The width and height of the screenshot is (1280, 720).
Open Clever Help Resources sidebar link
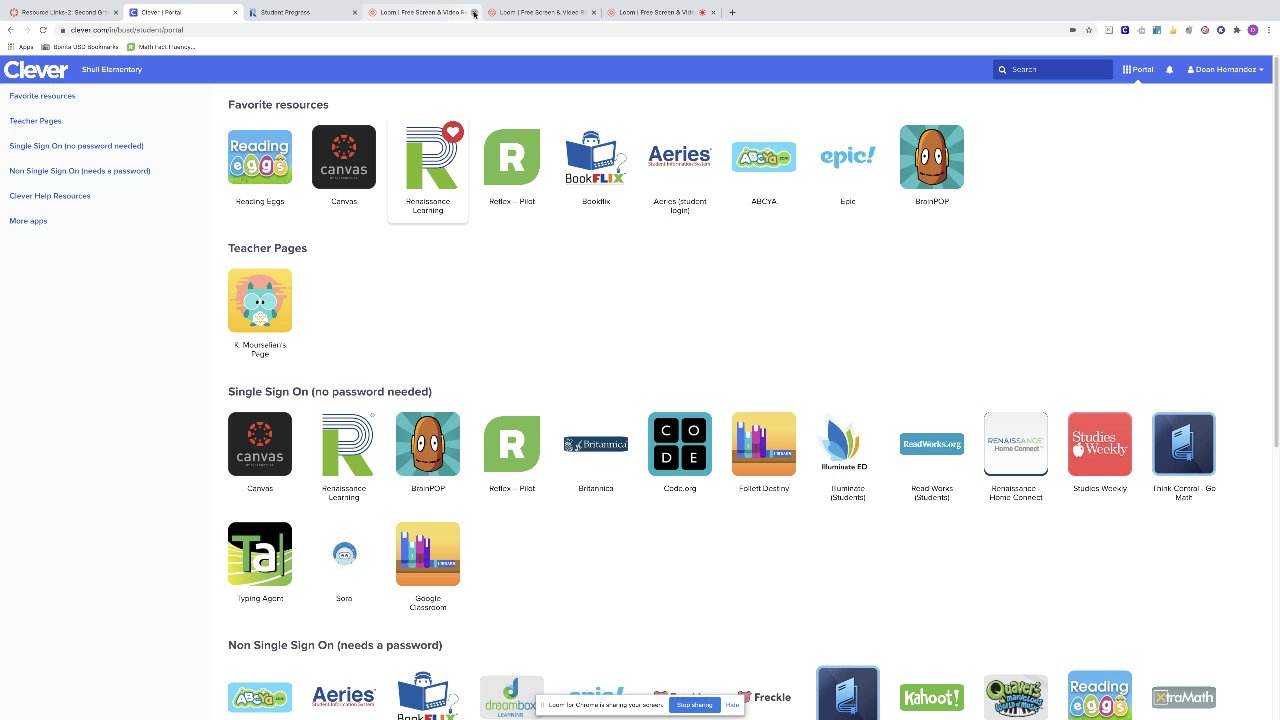(x=50, y=196)
